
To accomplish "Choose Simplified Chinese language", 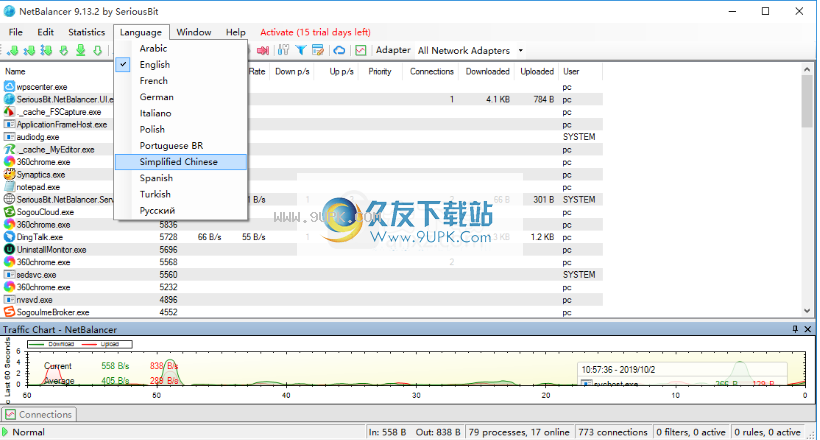I will 180,162.
